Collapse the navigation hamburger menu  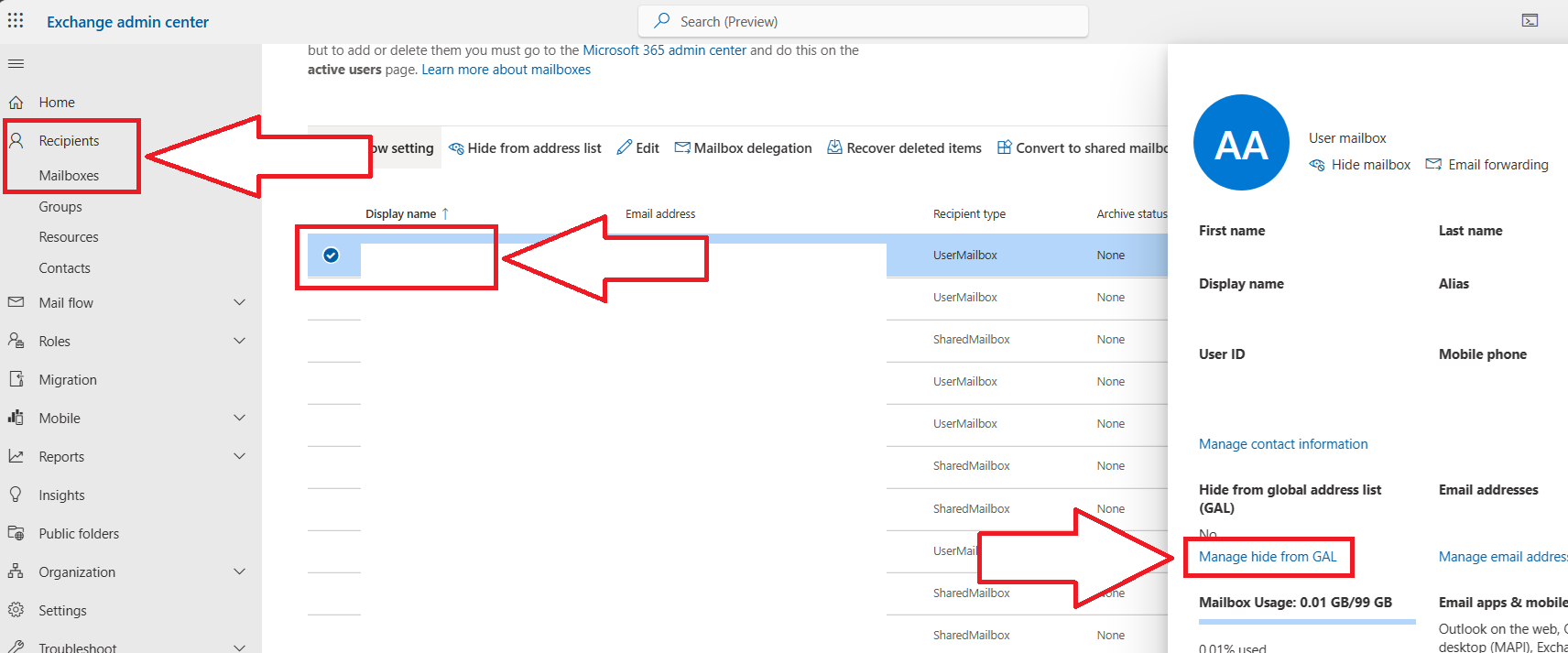[16, 64]
